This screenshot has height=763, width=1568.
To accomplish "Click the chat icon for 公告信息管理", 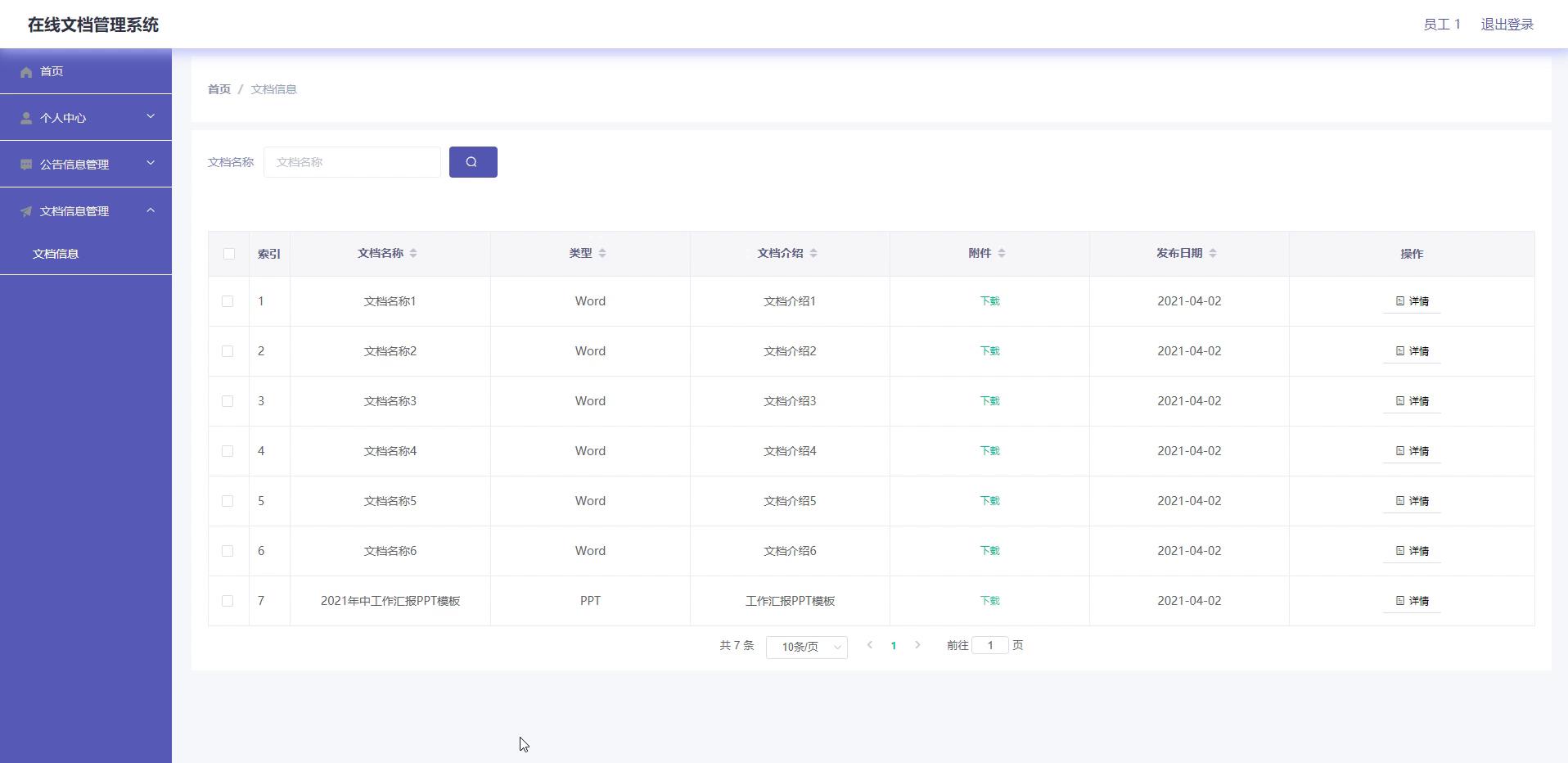I will (26, 165).
